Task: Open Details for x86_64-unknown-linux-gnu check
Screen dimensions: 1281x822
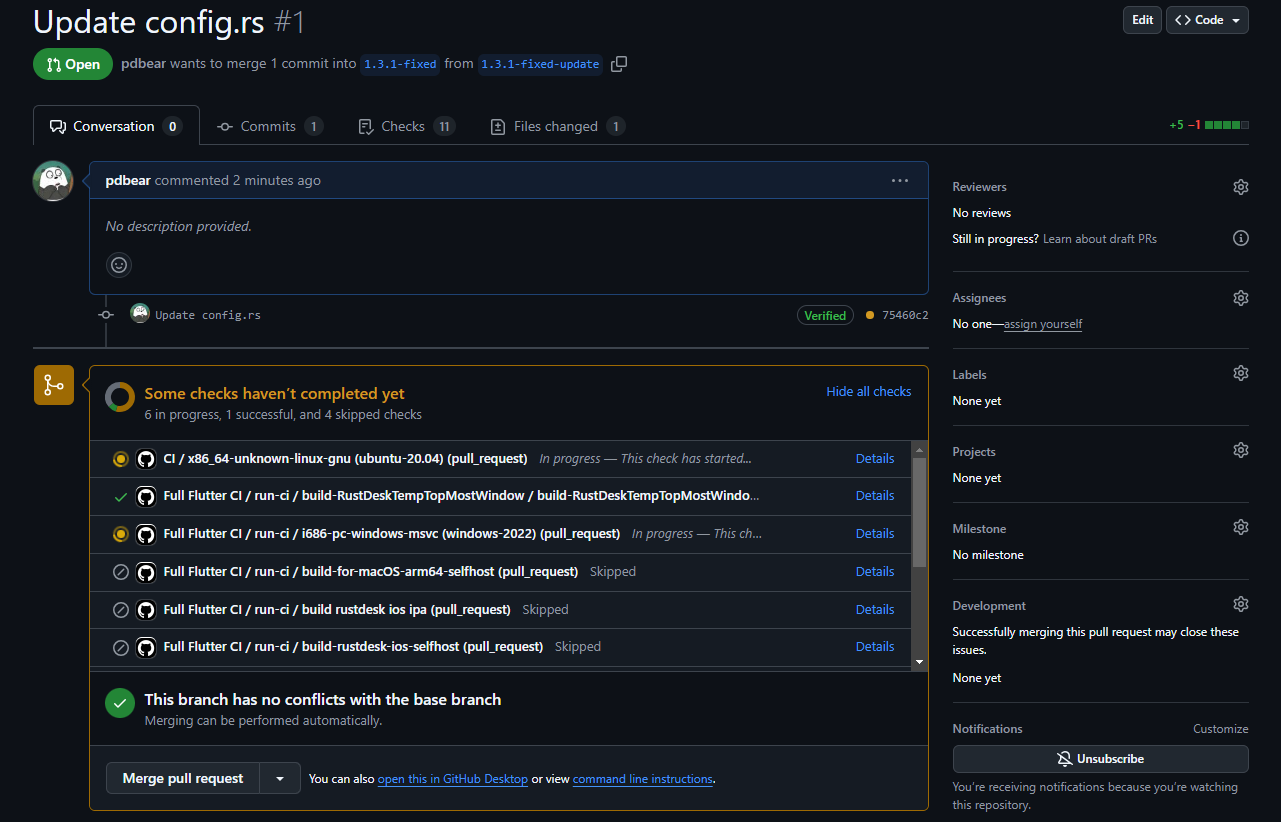Action: point(875,459)
